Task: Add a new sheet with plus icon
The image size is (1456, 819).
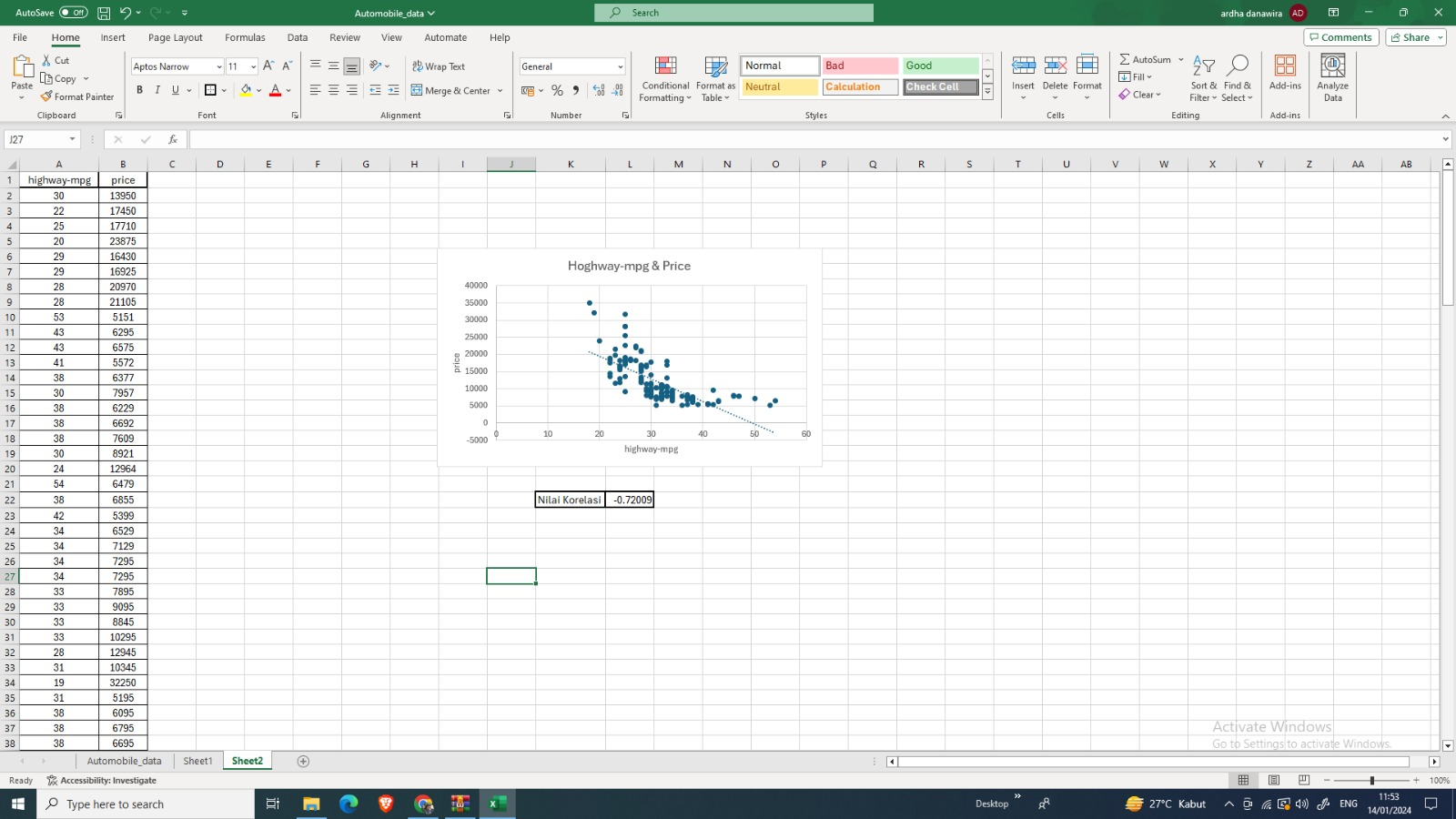Action: (x=304, y=761)
